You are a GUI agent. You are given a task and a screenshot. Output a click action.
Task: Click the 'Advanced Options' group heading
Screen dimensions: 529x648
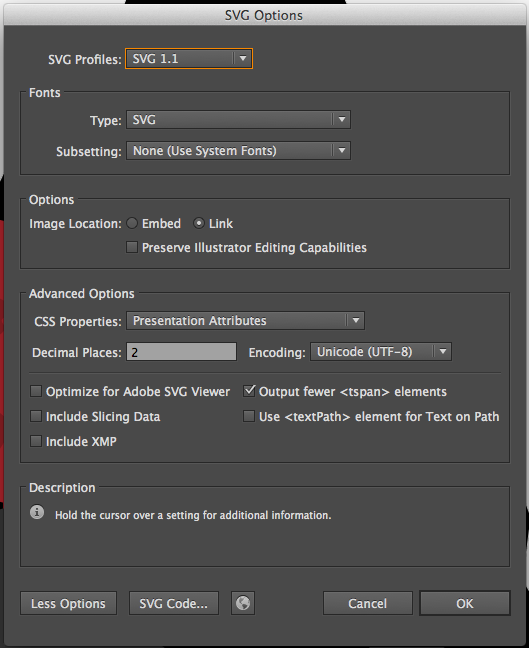click(x=81, y=293)
